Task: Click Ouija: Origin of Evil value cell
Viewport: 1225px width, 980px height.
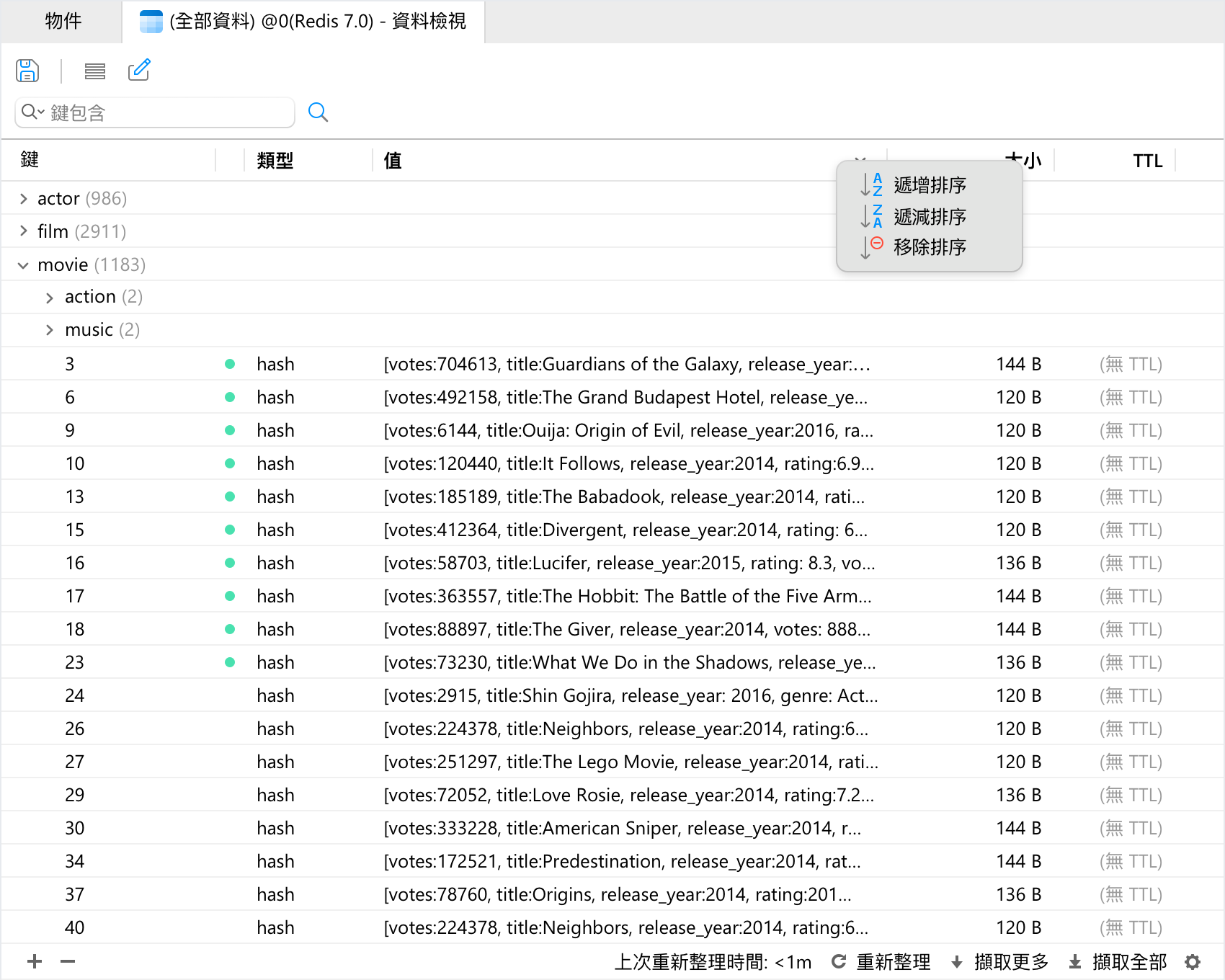Action: (x=628, y=430)
